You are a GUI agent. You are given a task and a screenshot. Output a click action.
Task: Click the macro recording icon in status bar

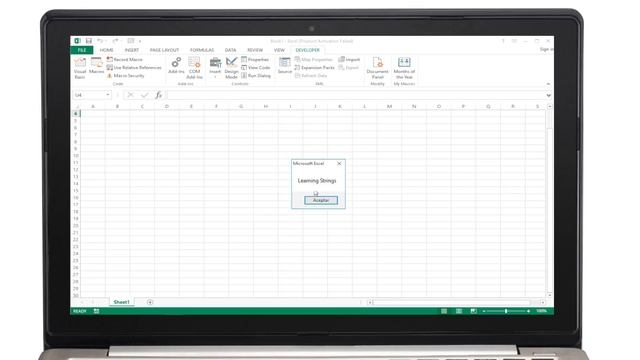pyautogui.click(x=96, y=311)
